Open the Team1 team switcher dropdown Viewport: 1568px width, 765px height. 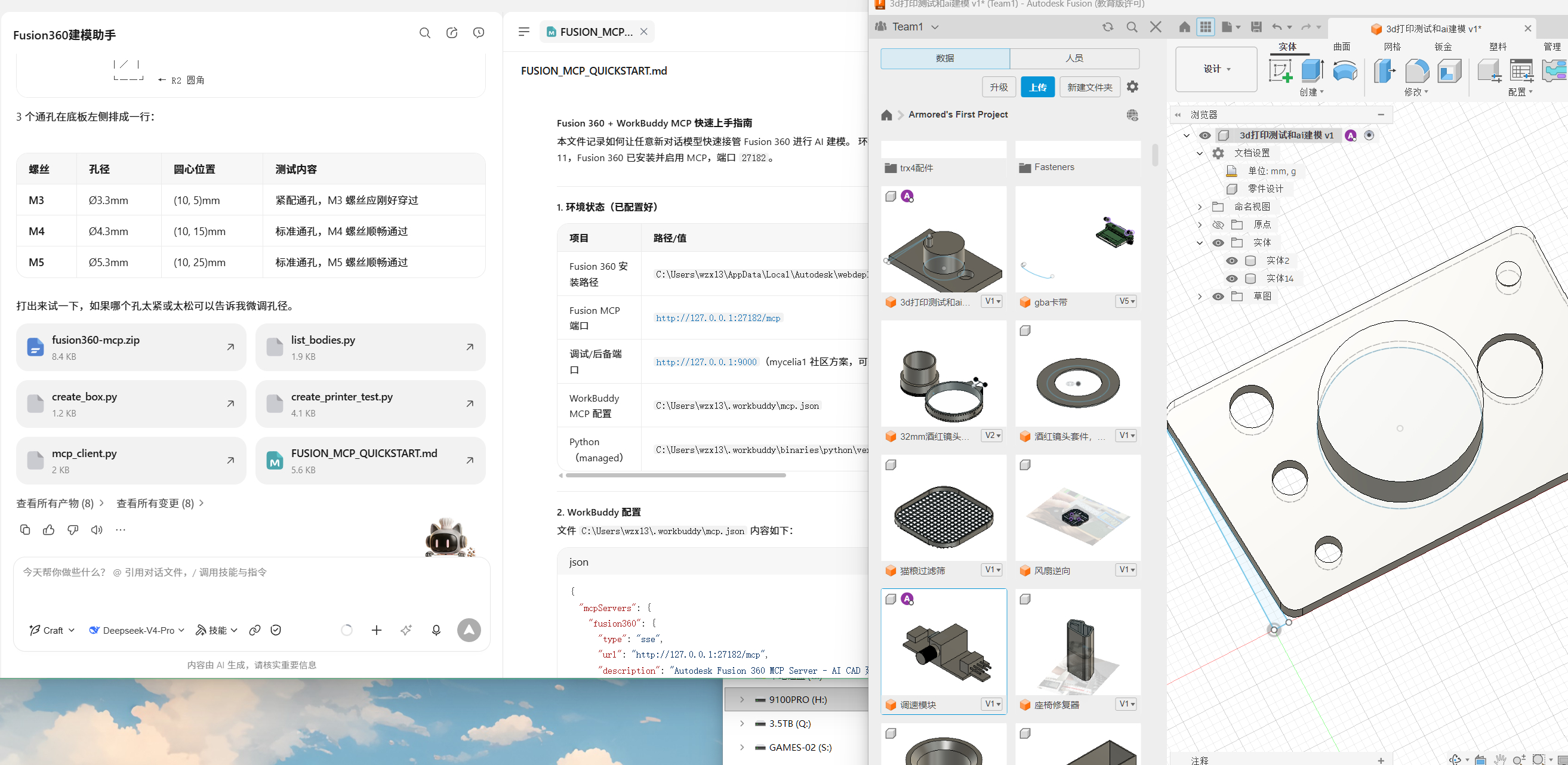click(908, 27)
